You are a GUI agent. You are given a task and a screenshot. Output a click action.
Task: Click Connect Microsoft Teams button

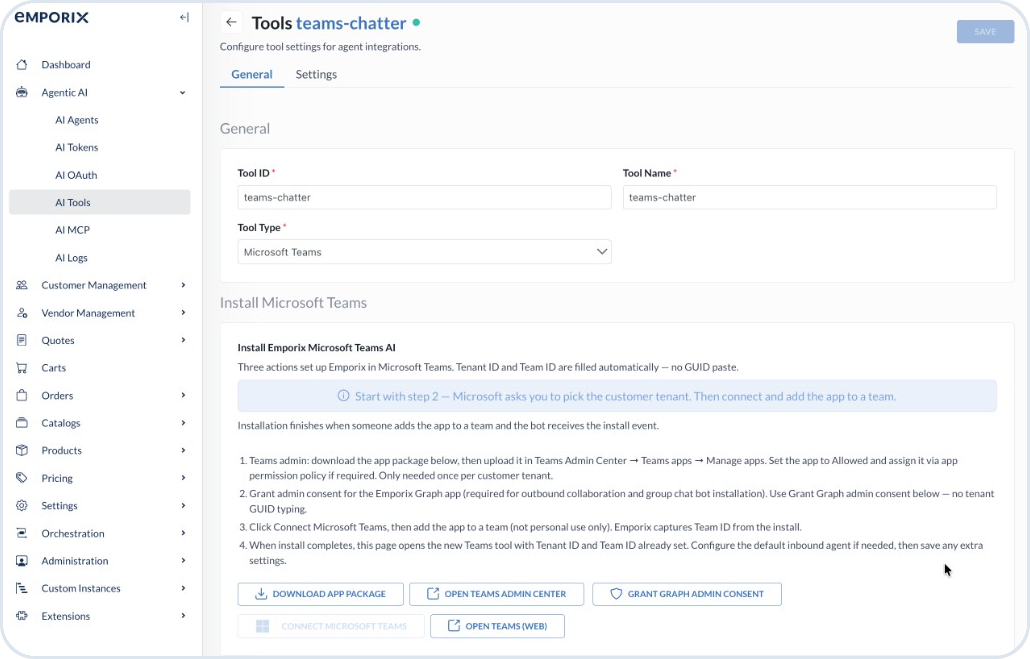(331, 626)
